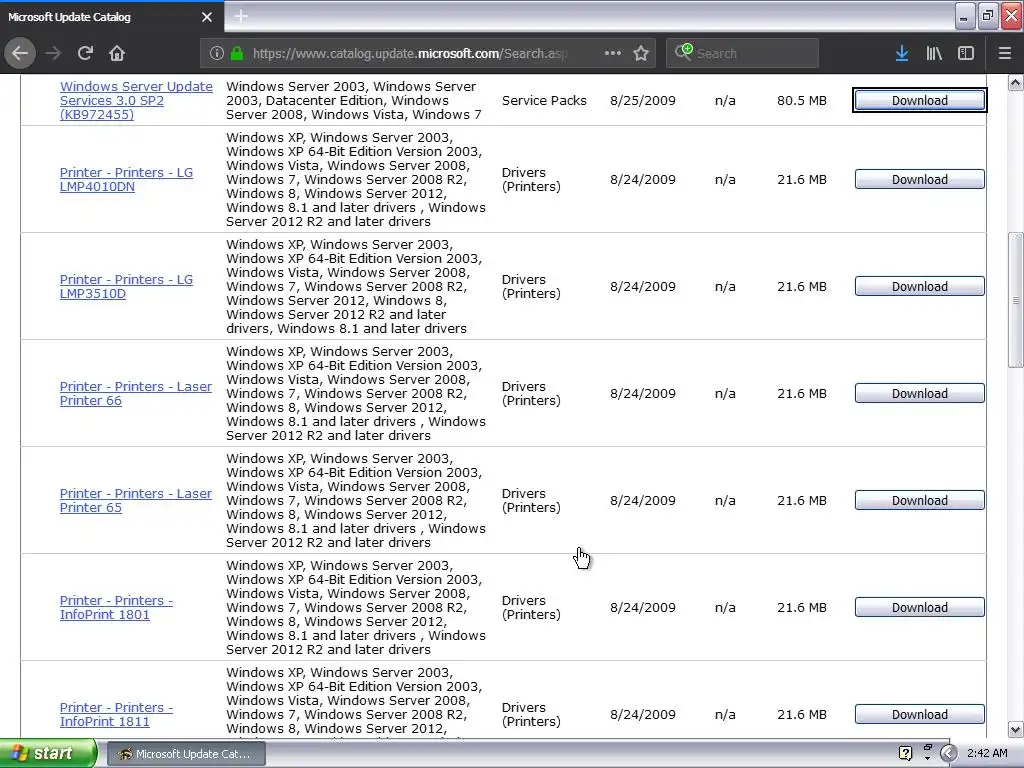
Task: Go back to the previous page
Action: coord(20,53)
